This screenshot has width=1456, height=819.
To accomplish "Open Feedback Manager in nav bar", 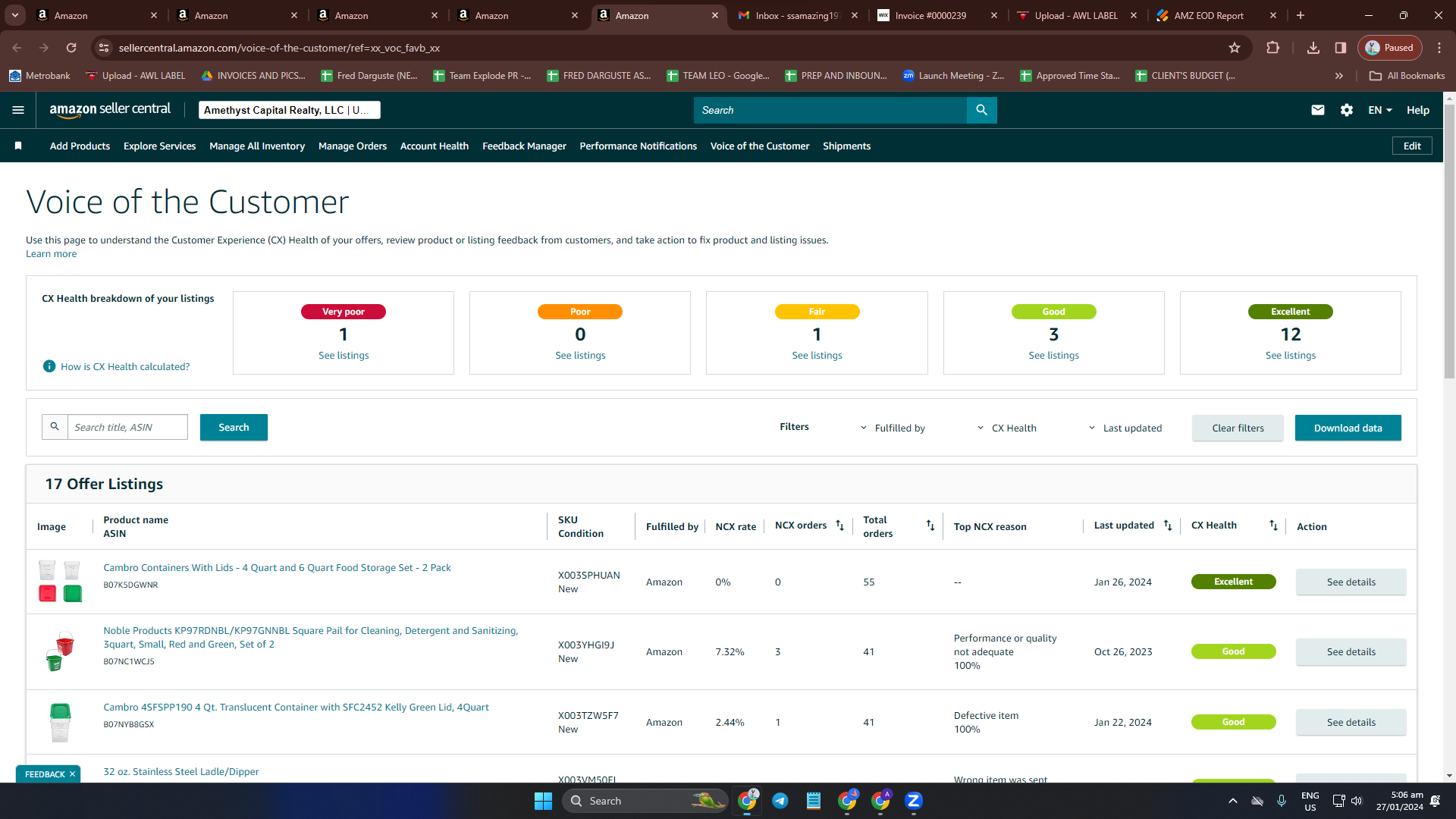I will (524, 146).
